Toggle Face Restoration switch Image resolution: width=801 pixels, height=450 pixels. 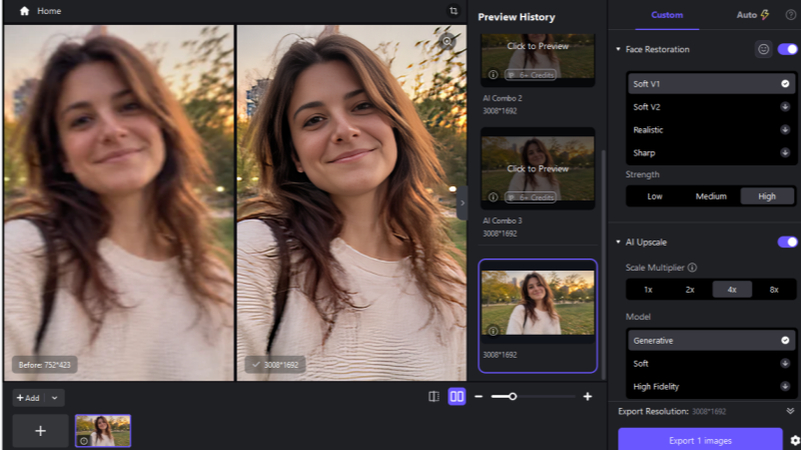pyautogui.click(x=787, y=49)
